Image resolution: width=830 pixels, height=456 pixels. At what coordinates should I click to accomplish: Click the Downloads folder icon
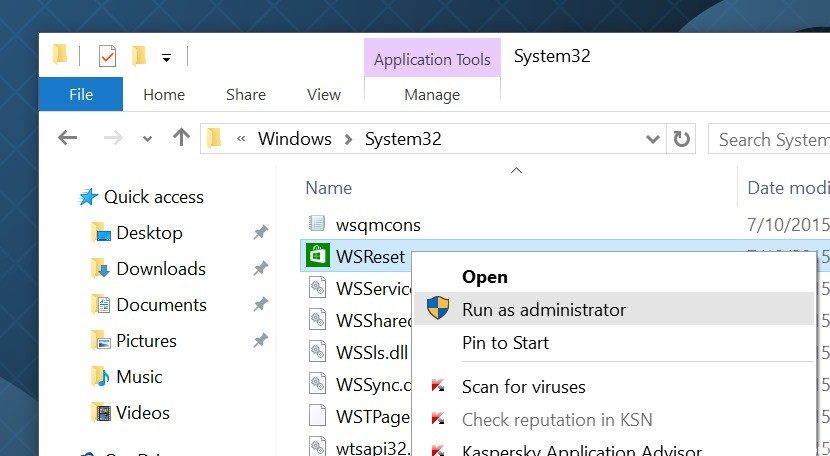[101, 269]
